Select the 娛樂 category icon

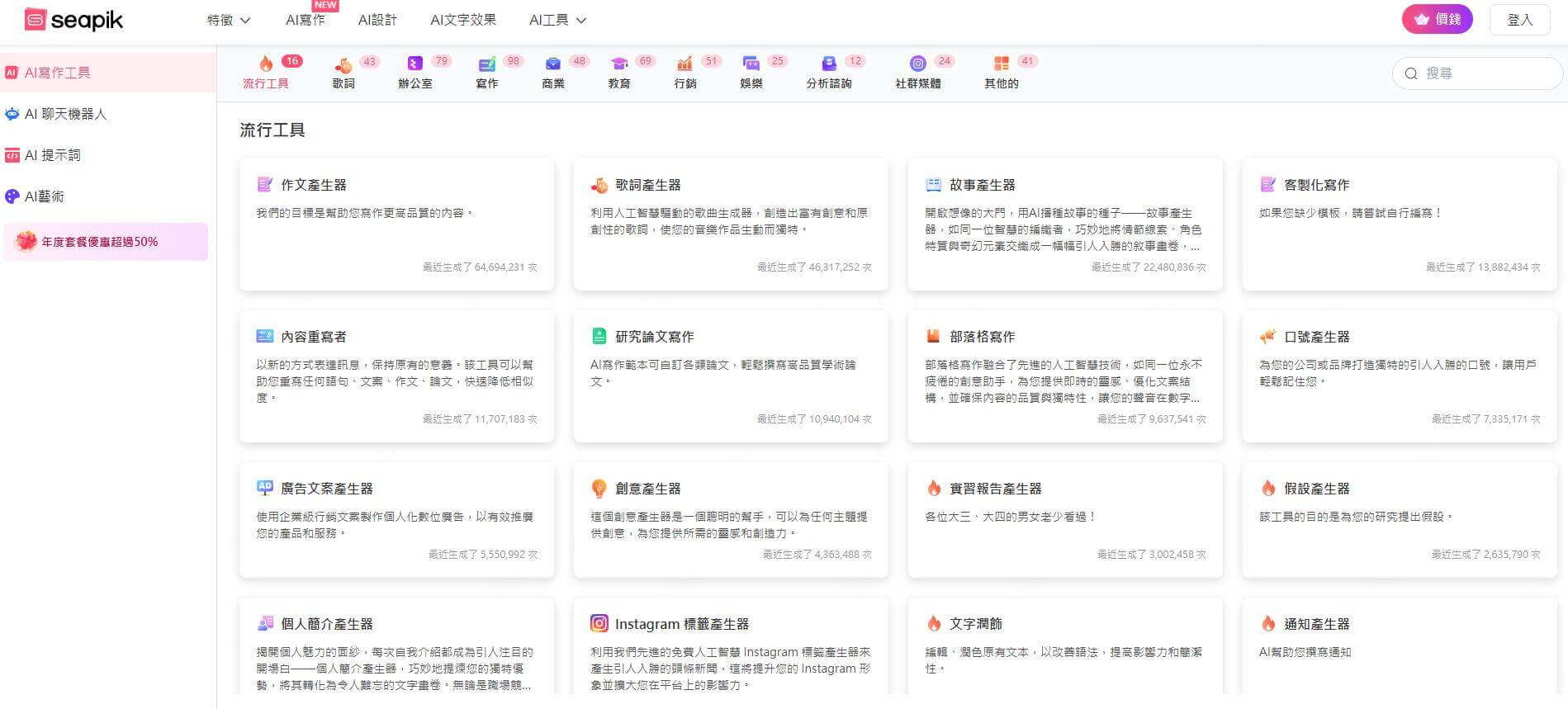coord(751,64)
